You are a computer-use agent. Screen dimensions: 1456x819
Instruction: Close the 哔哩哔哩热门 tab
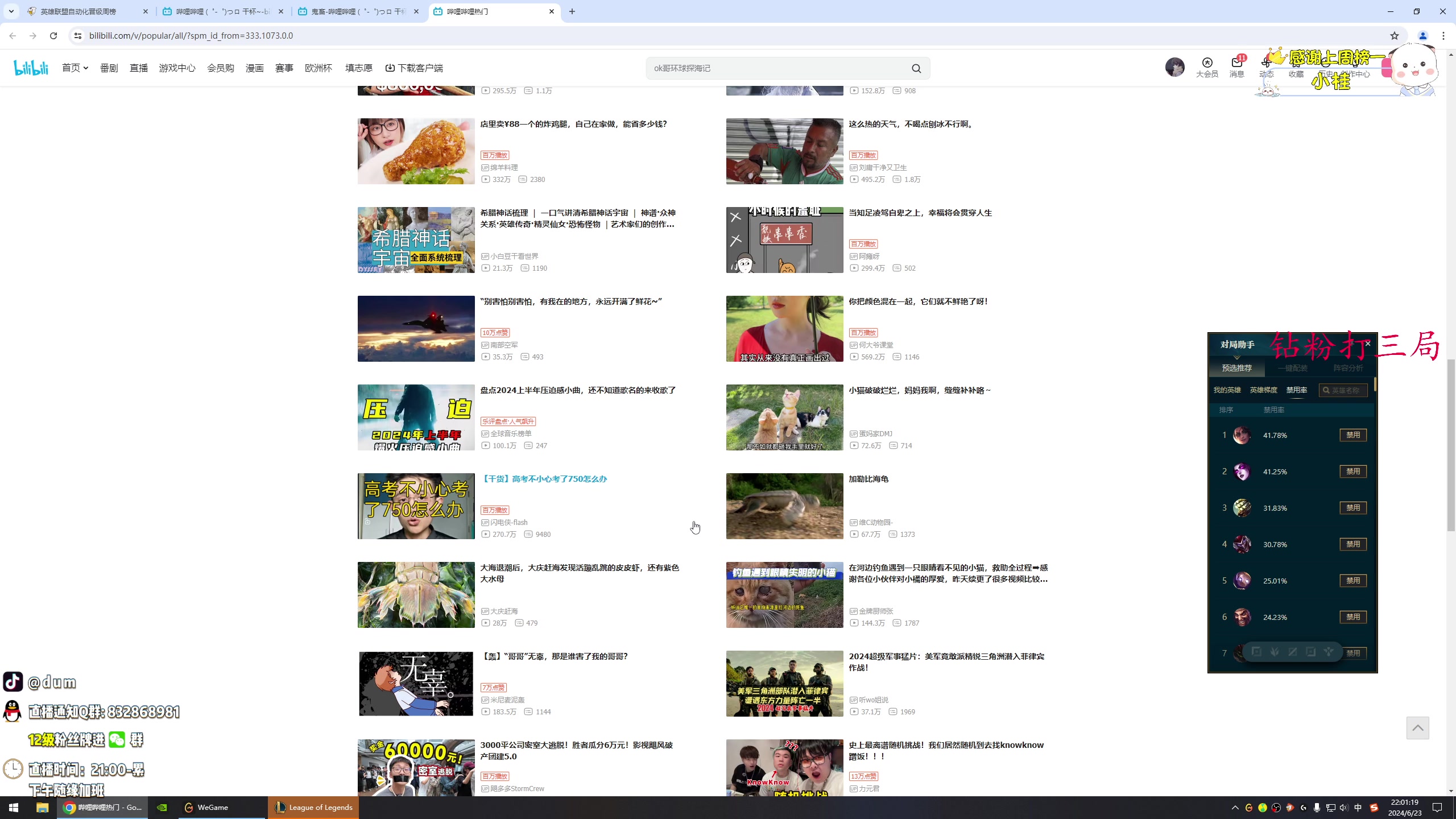552,11
